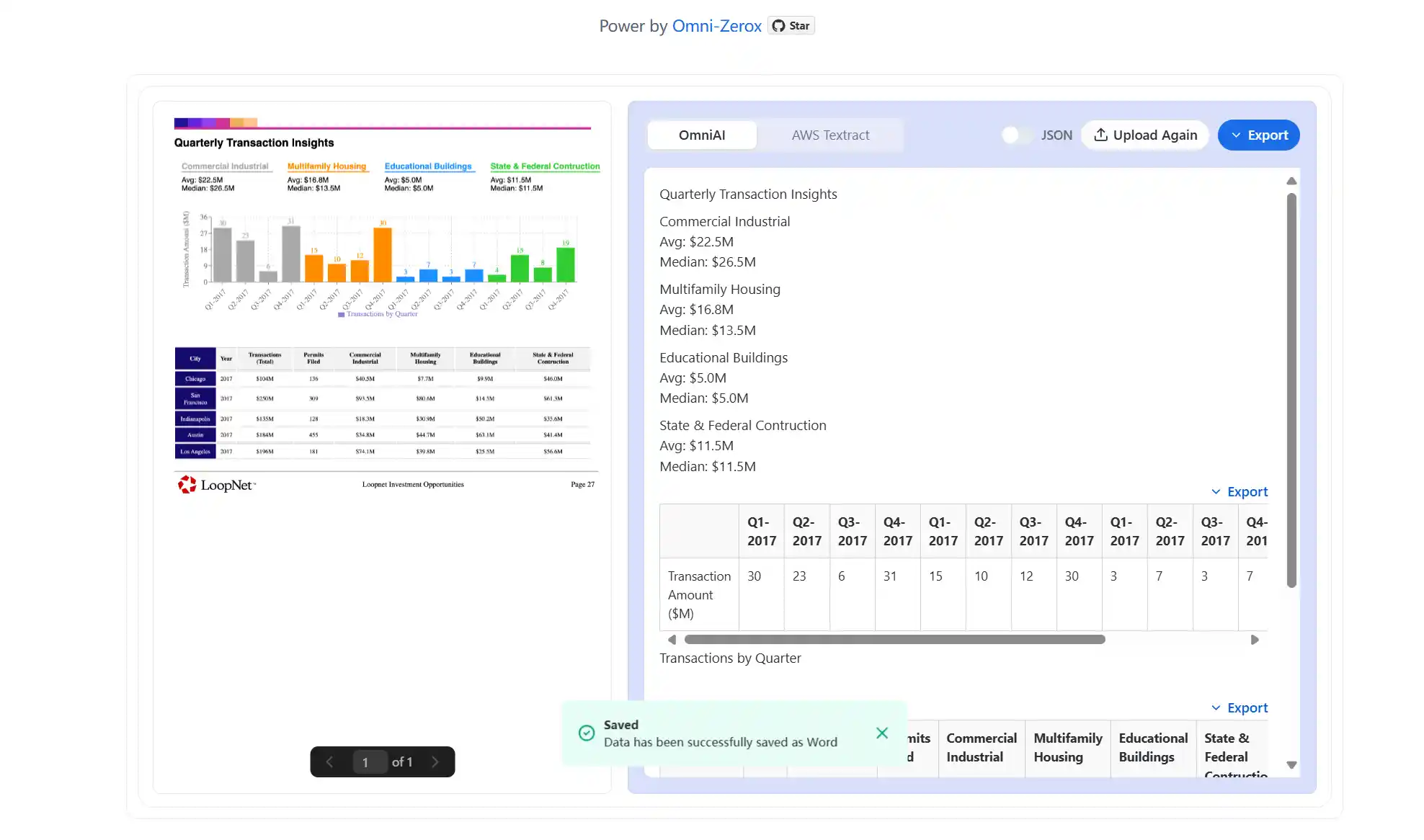Dismiss the Saved notification with X
The width and height of the screenshot is (1424, 840).
(x=881, y=733)
